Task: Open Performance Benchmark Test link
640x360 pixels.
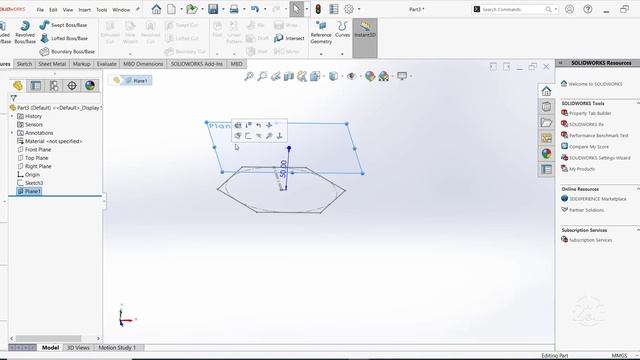Action: click(x=598, y=135)
